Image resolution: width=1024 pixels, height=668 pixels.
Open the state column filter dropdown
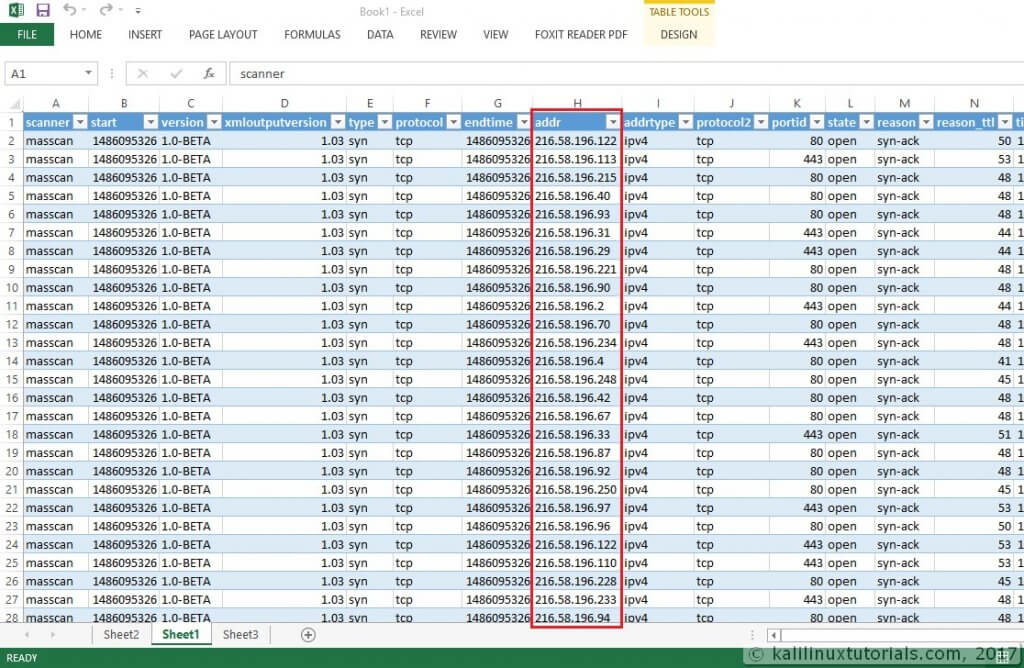[x=865, y=123]
